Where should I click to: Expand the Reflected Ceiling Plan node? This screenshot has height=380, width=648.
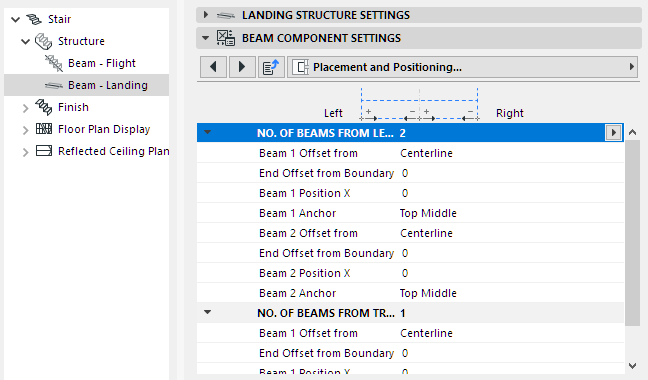click(26, 152)
